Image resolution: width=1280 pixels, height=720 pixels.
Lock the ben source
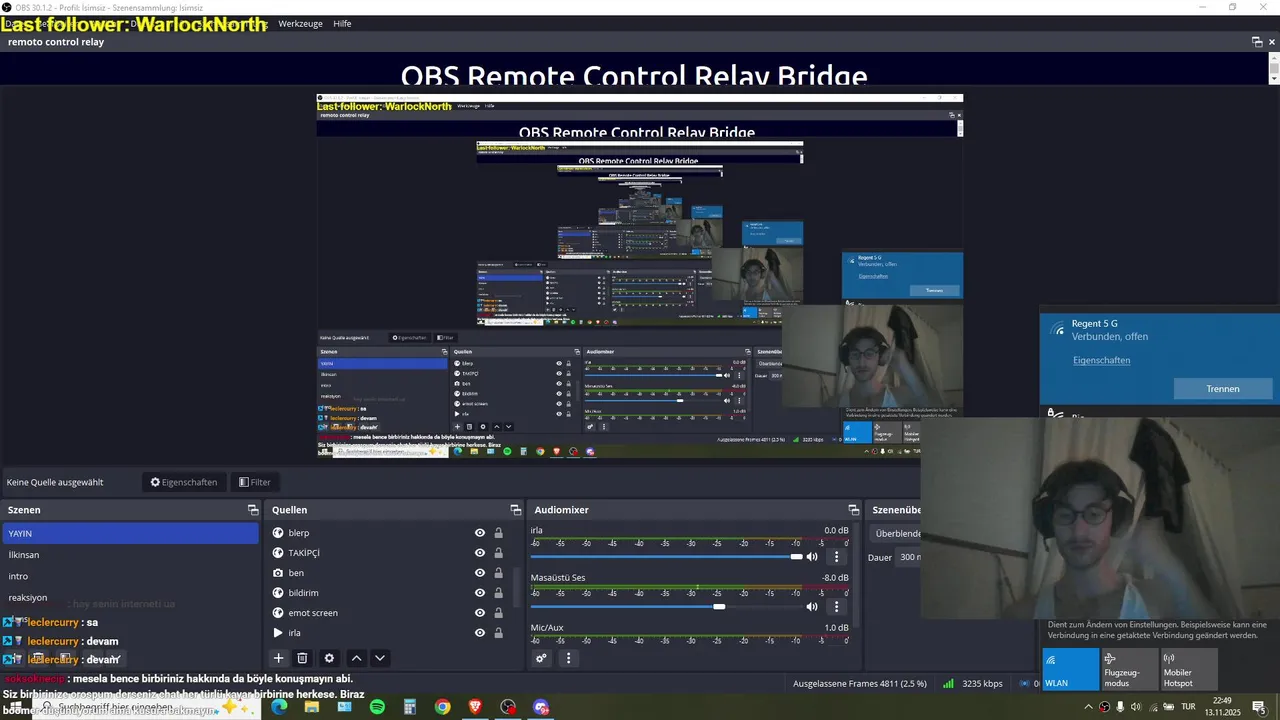(x=498, y=573)
